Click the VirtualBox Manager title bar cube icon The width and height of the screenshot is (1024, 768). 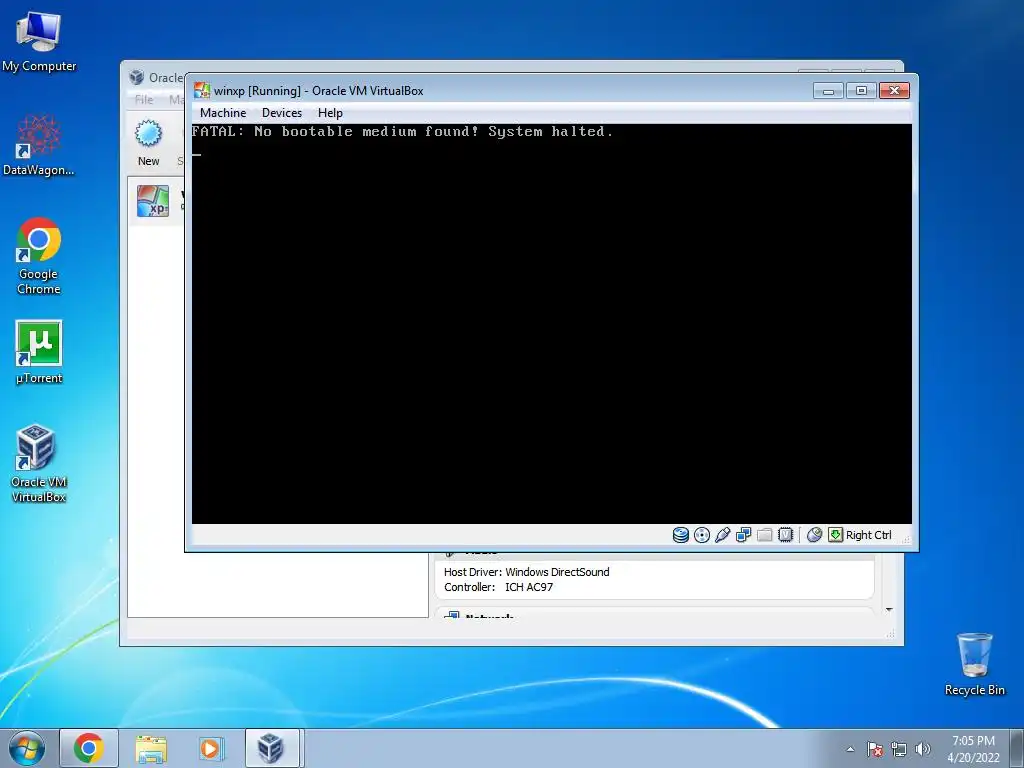tap(136, 77)
